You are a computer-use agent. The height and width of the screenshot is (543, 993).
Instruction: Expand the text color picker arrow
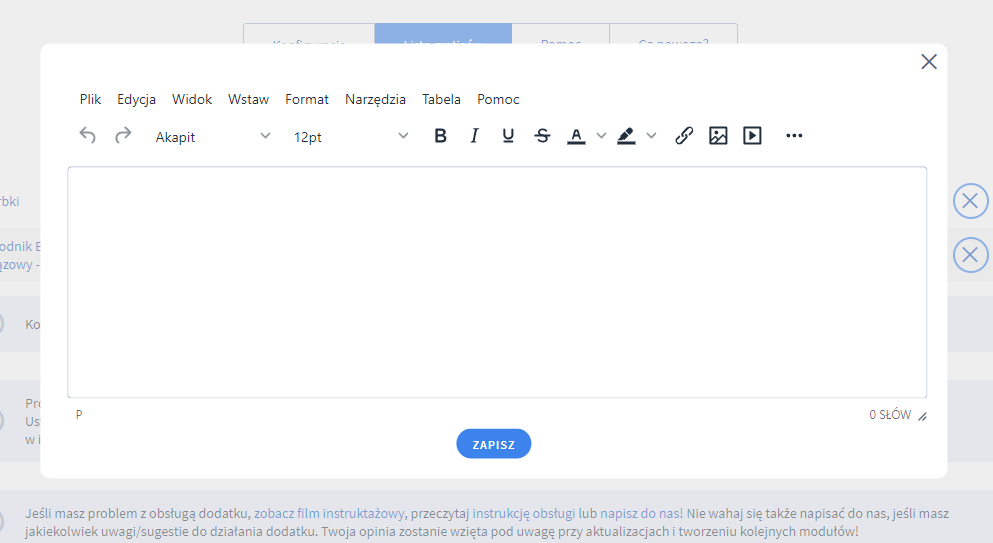pyautogui.click(x=602, y=136)
